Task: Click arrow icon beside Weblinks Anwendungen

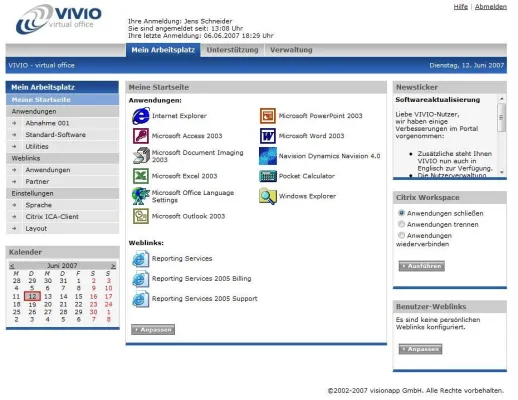Action: 14,170
